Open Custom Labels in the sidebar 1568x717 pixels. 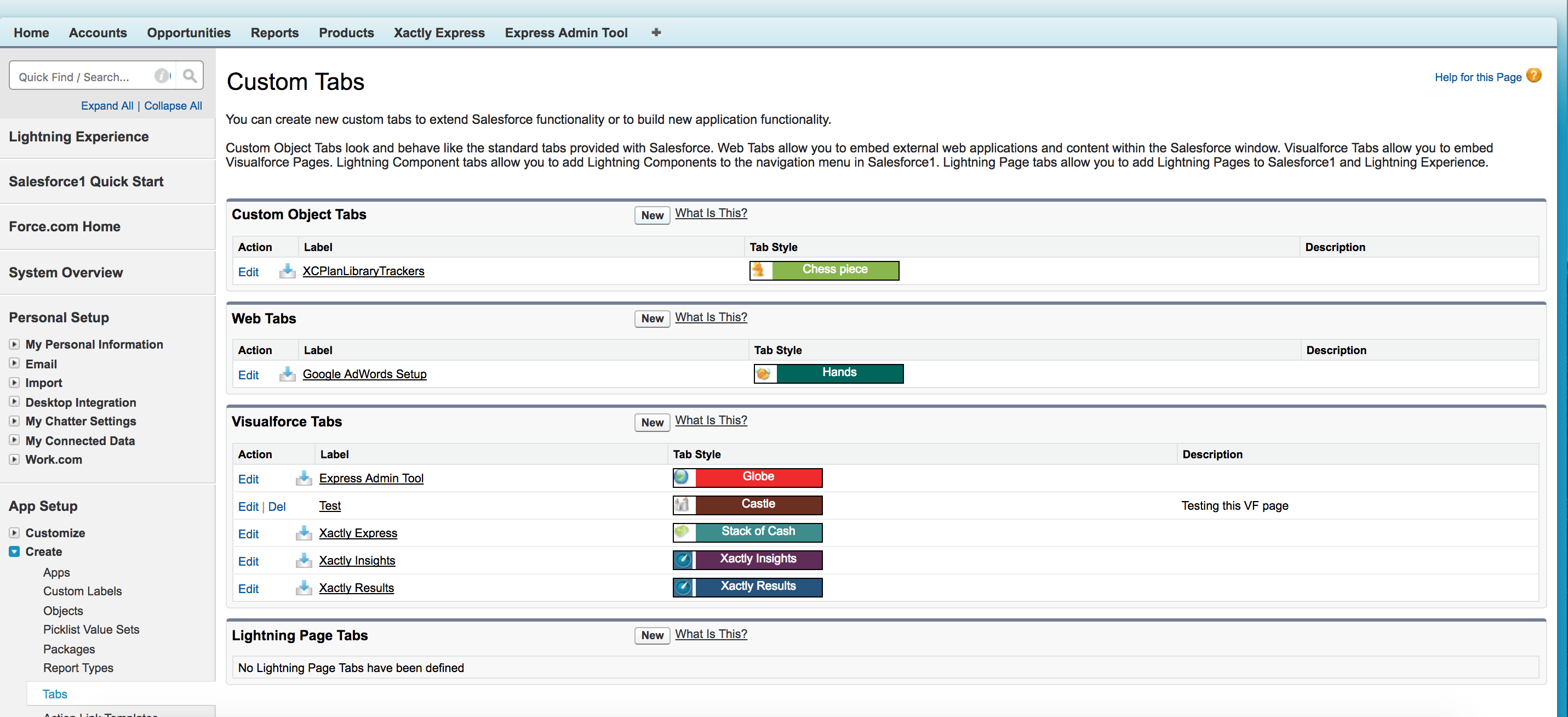tap(82, 591)
